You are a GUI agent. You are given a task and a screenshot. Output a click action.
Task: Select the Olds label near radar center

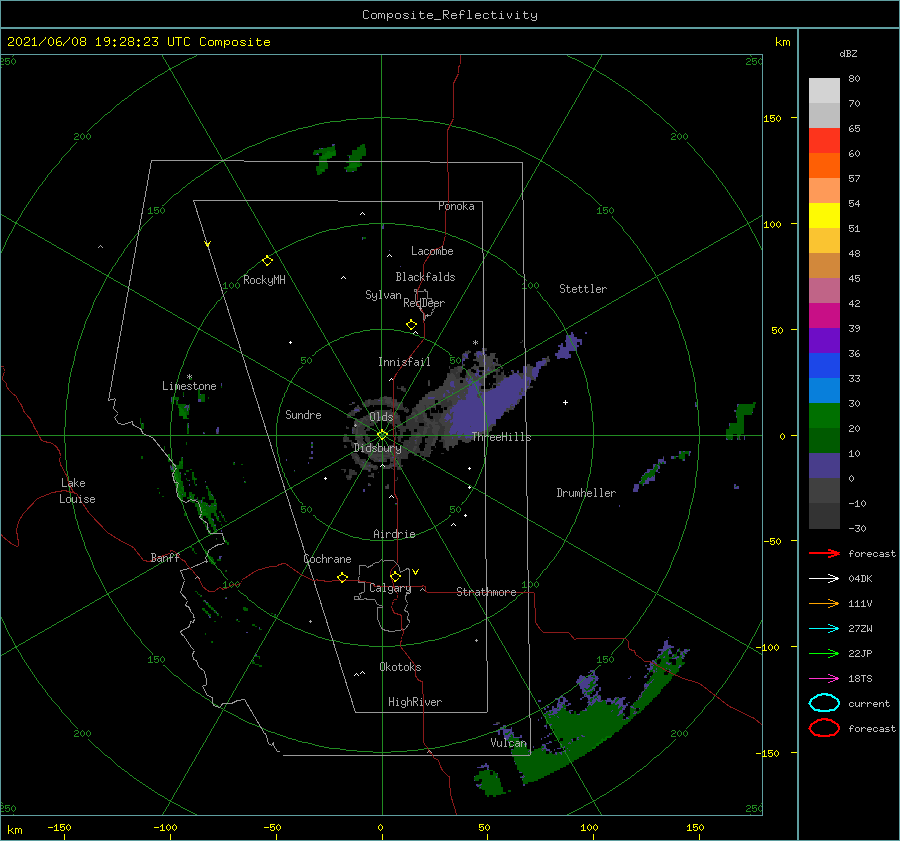coord(381,417)
